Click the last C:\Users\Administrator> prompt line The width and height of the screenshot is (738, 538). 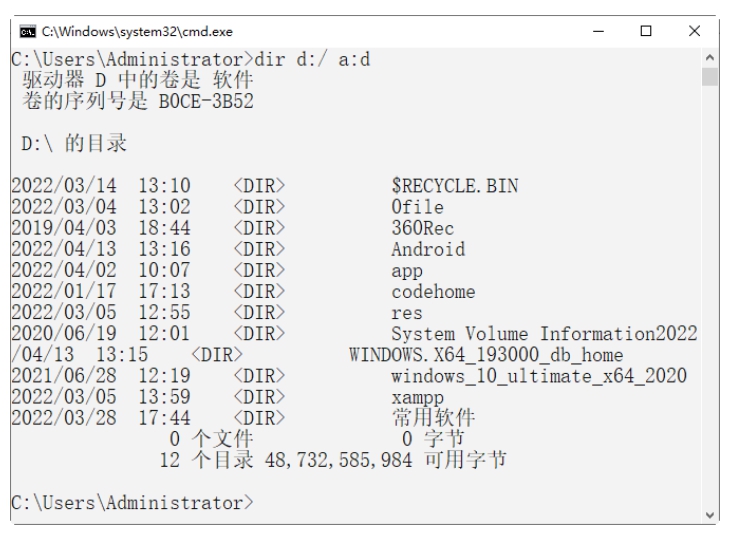point(131,501)
